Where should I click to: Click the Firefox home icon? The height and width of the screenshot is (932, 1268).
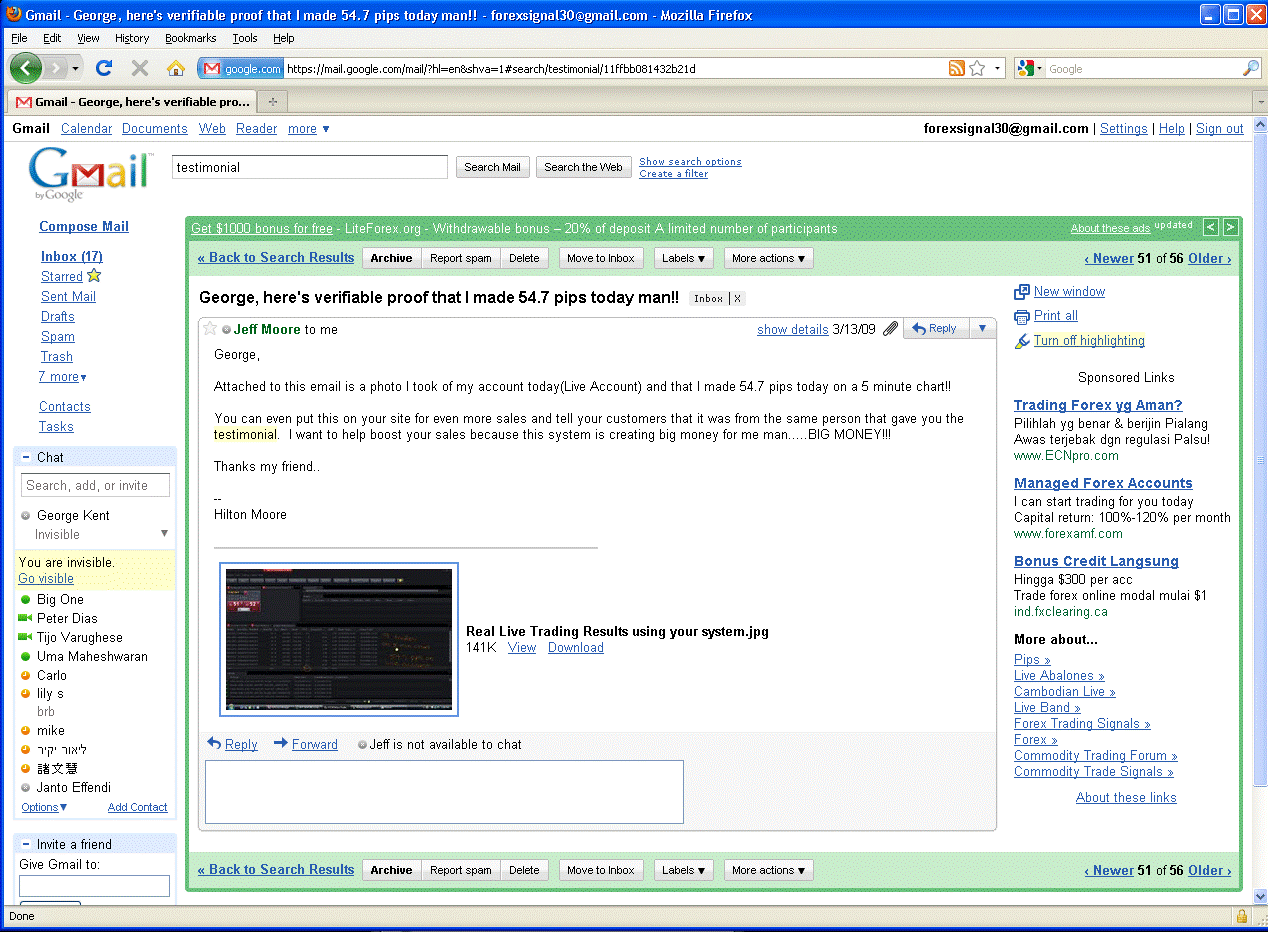176,68
